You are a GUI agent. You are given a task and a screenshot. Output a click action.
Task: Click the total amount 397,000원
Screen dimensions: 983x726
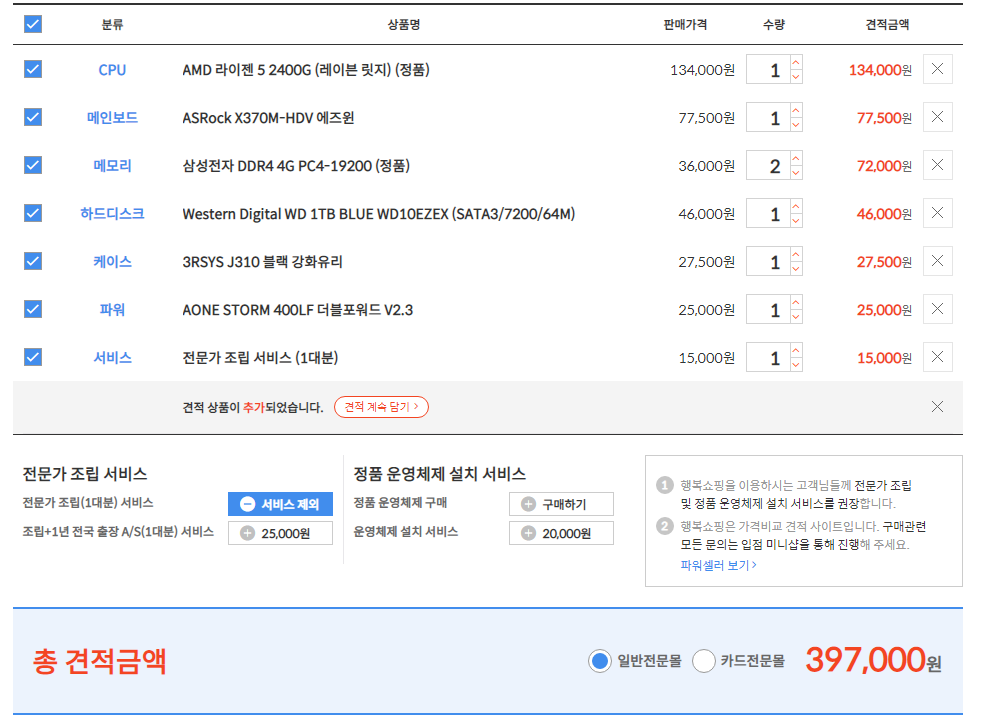[x=873, y=660]
